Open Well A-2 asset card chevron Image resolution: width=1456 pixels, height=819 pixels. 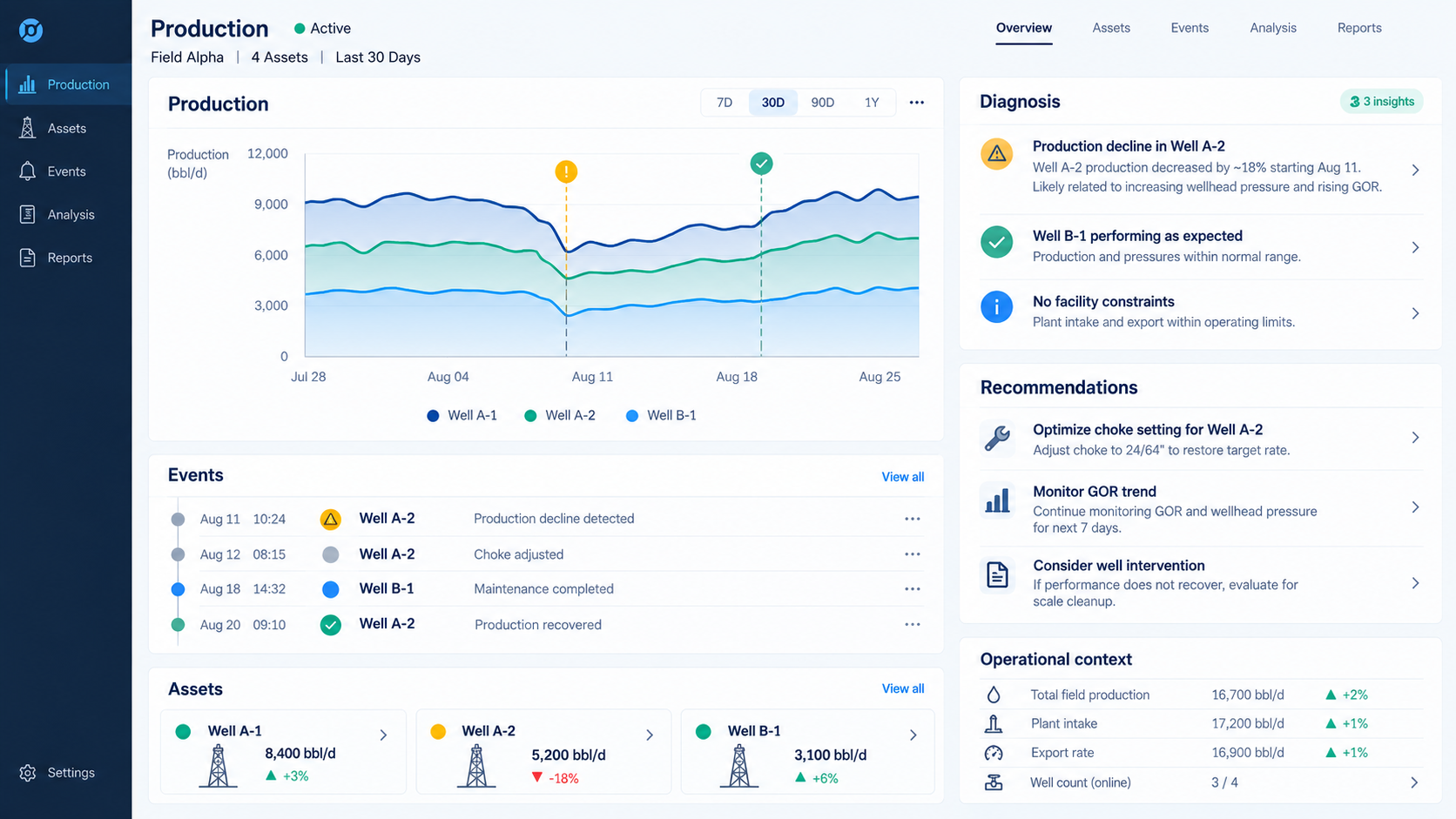pyautogui.click(x=650, y=735)
